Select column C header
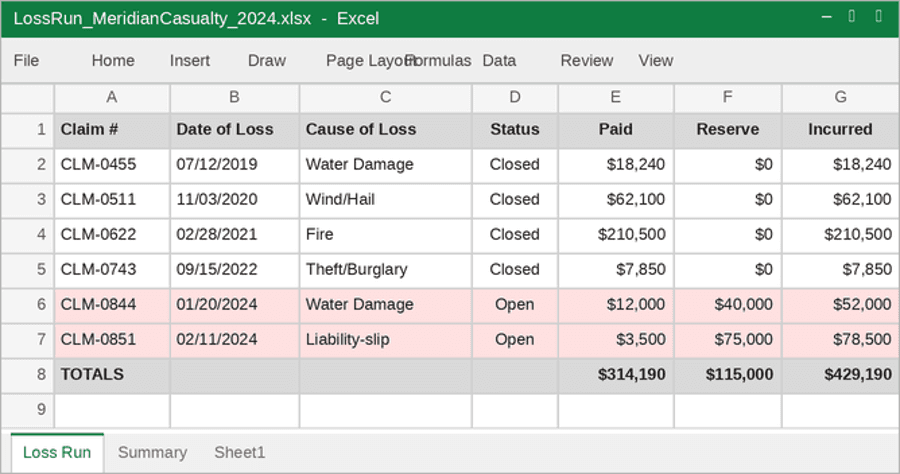 (385, 98)
